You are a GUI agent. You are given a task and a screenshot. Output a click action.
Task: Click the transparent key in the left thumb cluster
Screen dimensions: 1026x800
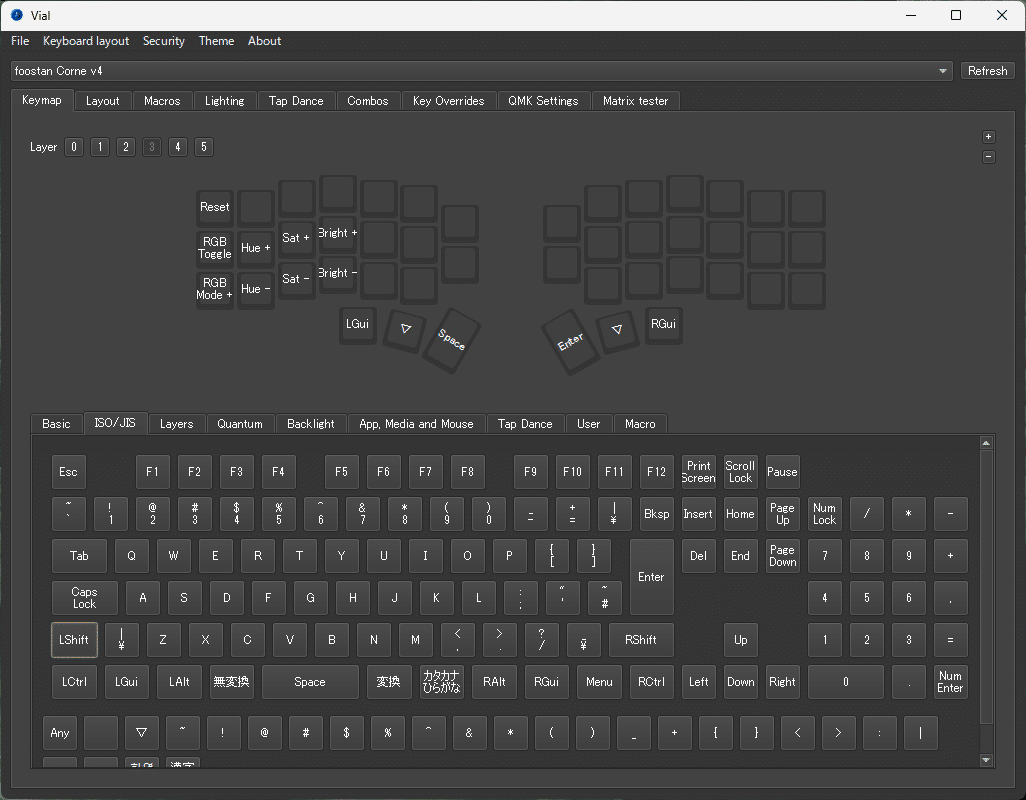[x=404, y=331]
